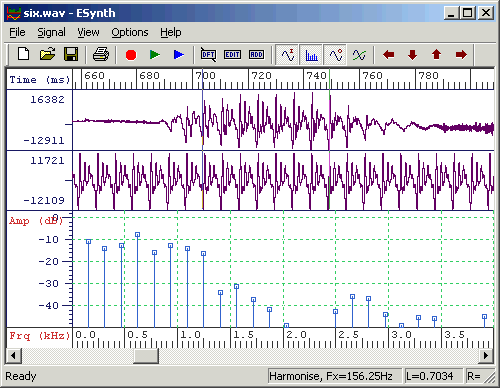Click the scrollbar right arrow

click(x=486, y=356)
